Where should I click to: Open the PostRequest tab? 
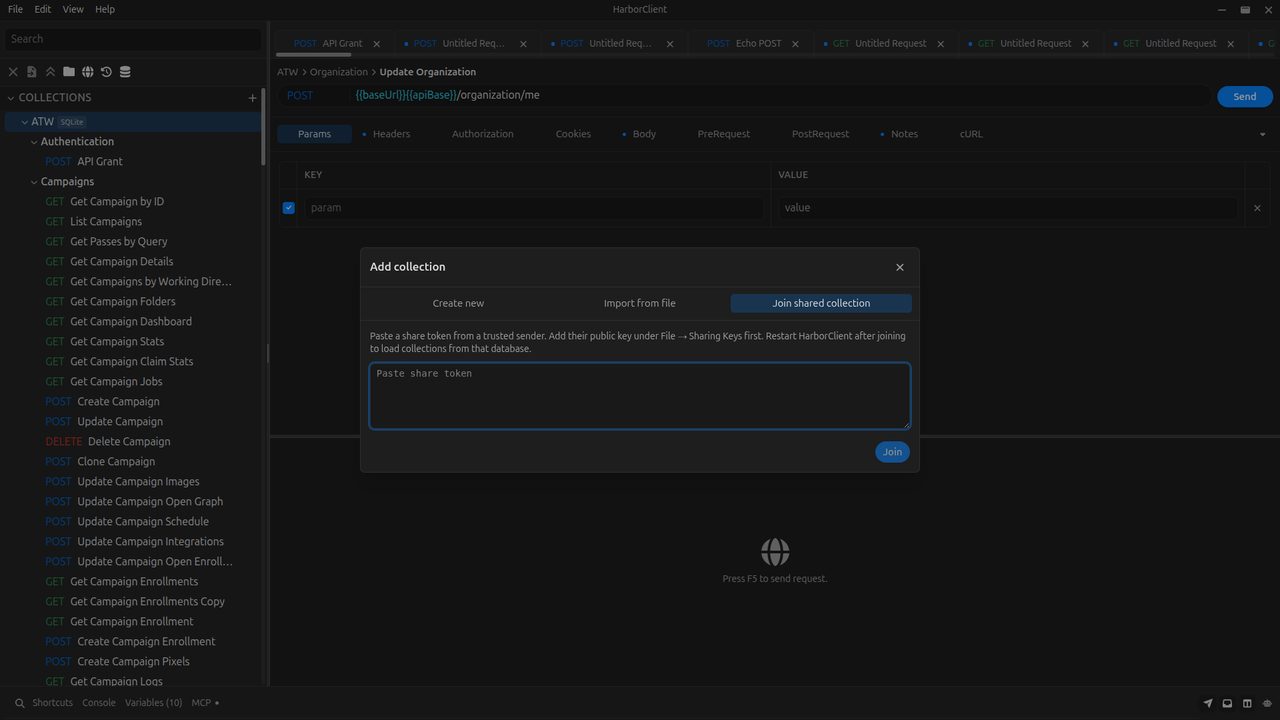point(820,134)
